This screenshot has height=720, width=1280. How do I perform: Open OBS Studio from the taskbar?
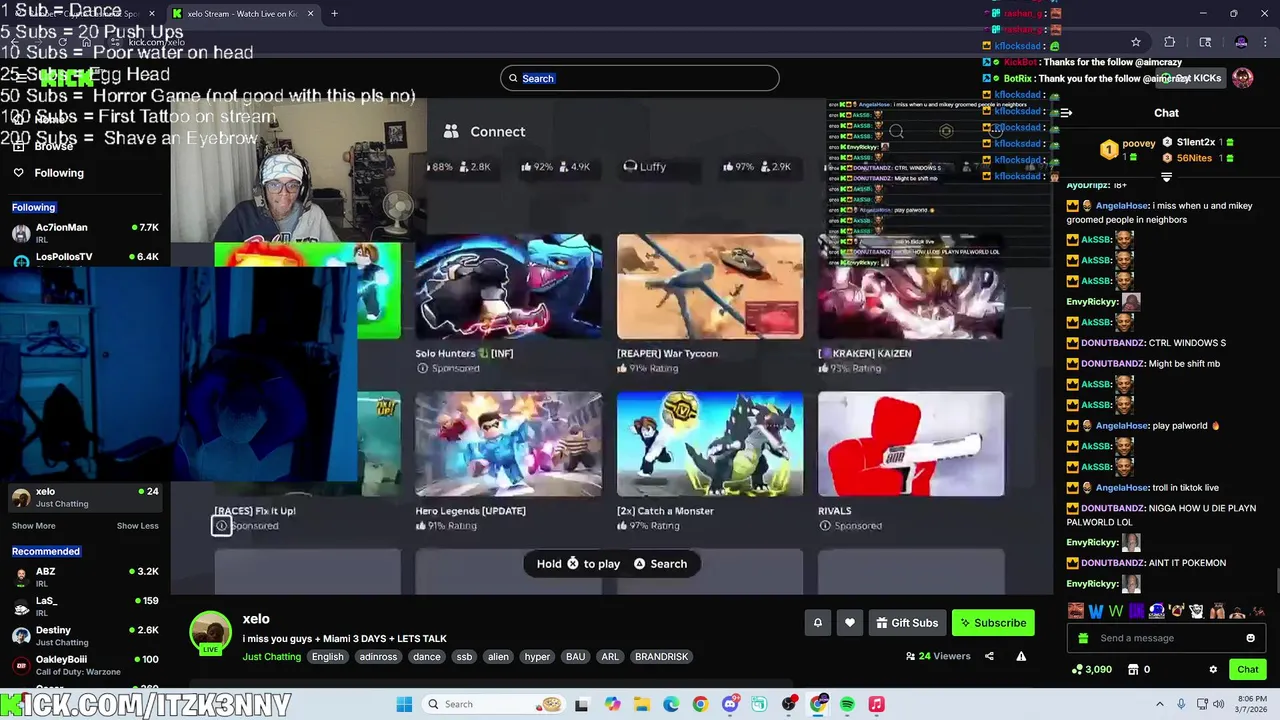(789, 704)
